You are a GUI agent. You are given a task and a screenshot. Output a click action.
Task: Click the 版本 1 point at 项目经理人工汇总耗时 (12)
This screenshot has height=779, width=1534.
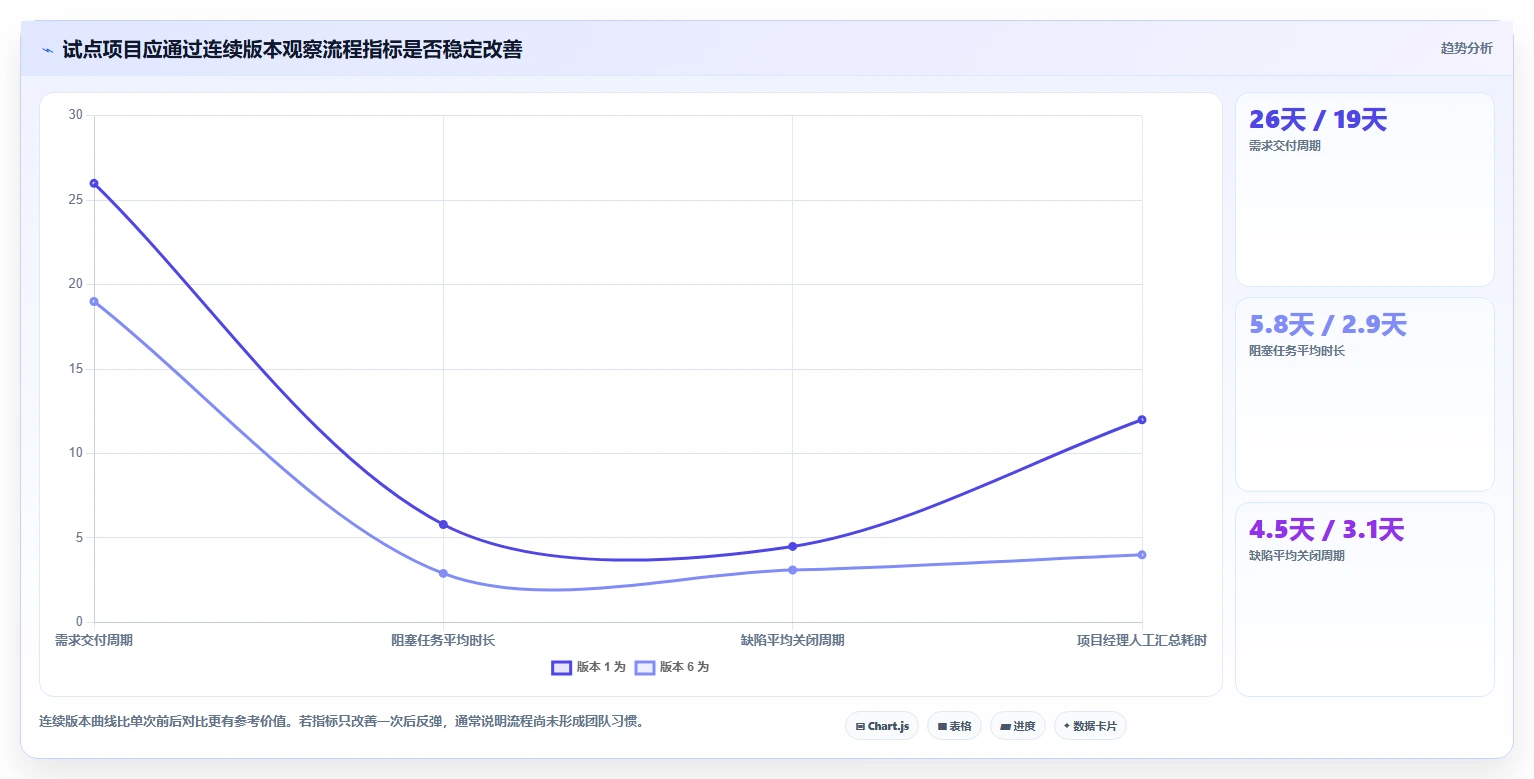tap(1141, 419)
